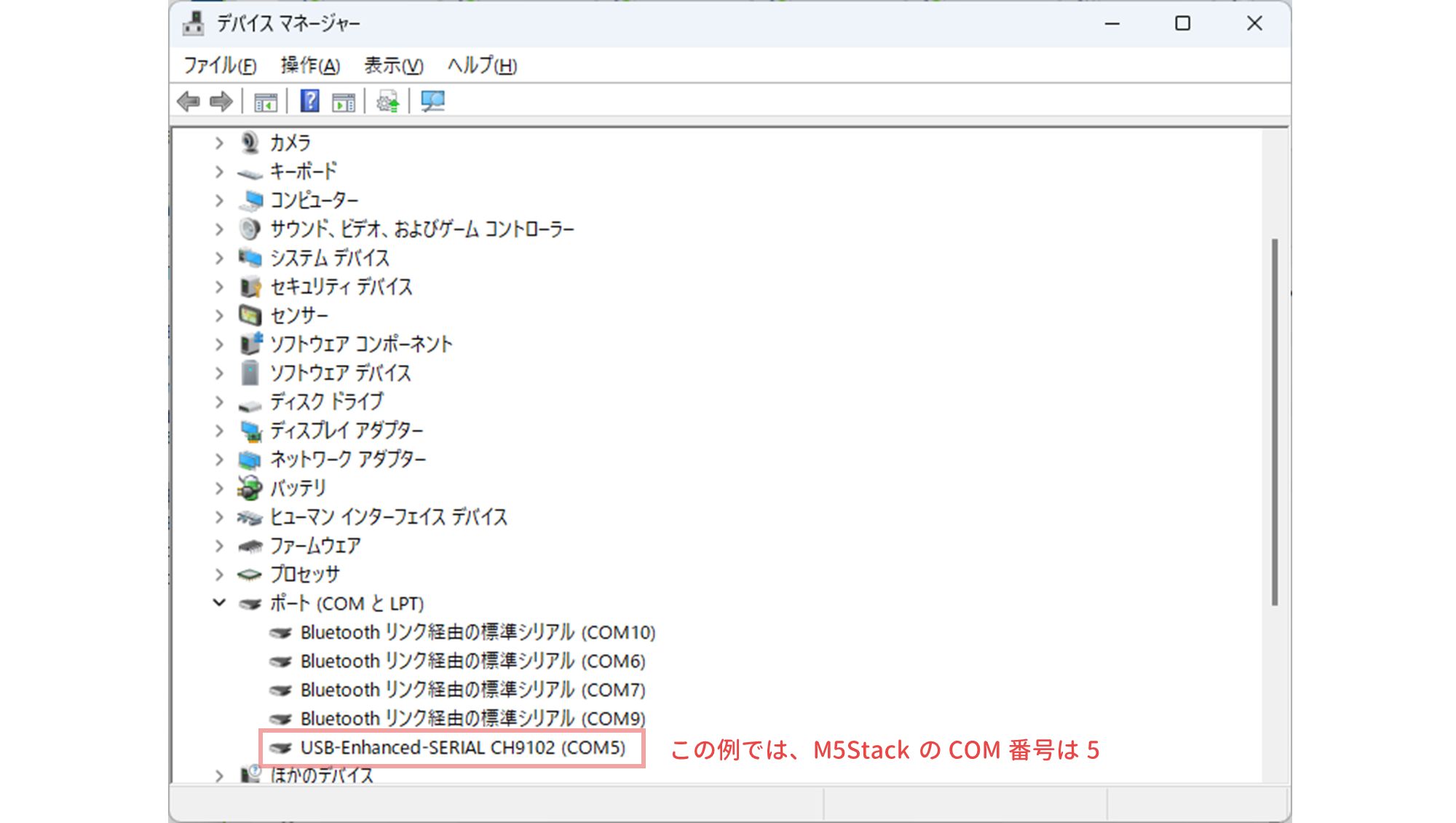The width and height of the screenshot is (1456, 823).
Task: Expand the ディスプレイ アダプター category
Action: pyautogui.click(x=219, y=430)
